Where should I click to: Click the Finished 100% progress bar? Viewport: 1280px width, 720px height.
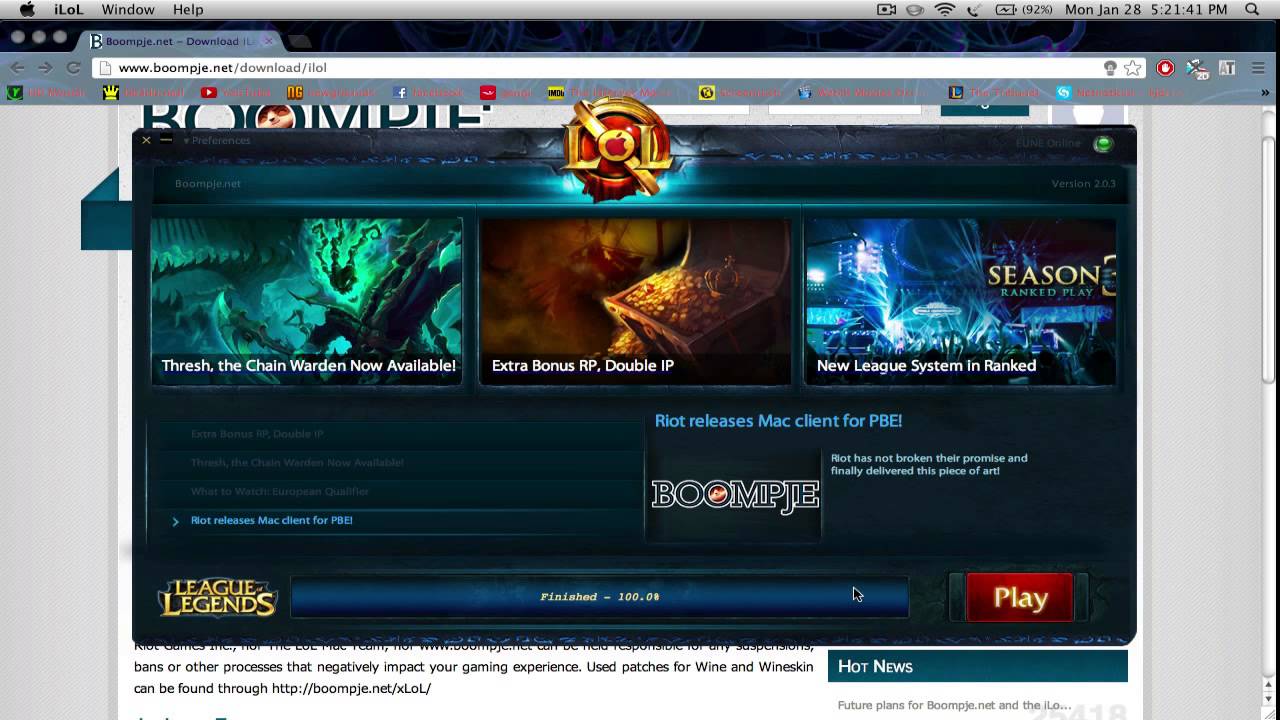[600, 597]
